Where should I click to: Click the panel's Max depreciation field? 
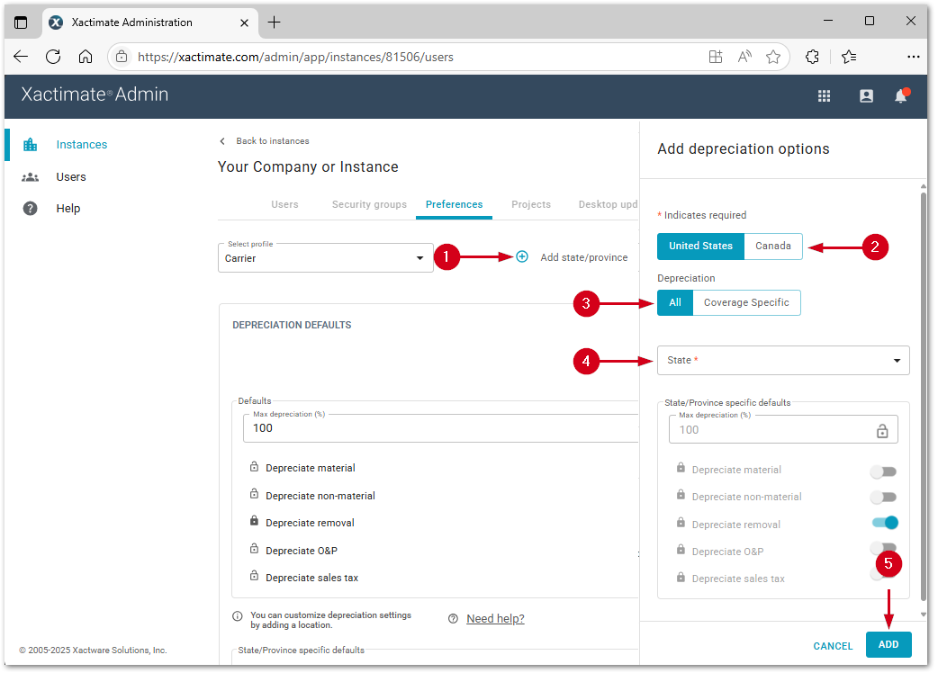(783, 430)
